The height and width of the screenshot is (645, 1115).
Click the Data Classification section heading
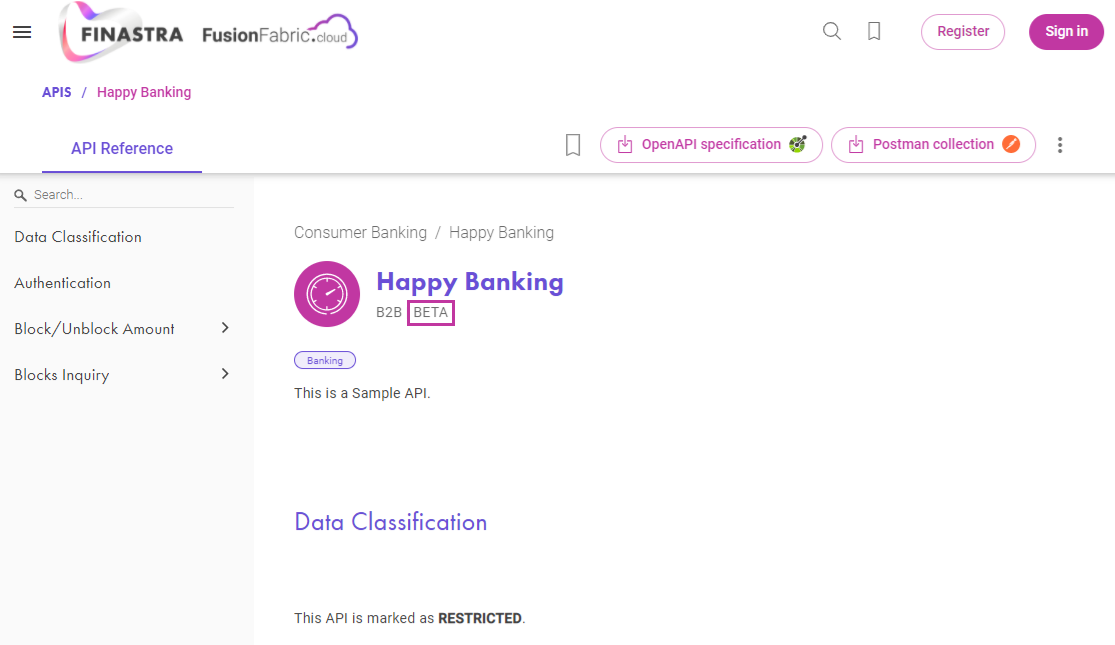(x=390, y=522)
